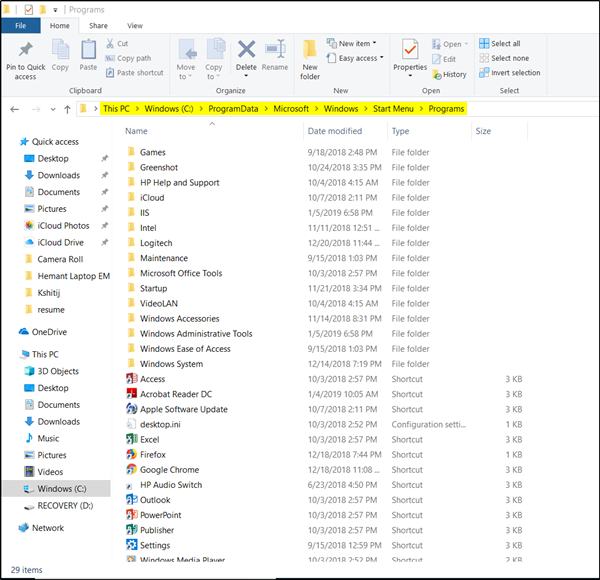Select the PowerPoint shortcut icon

pyautogui.click(x=132, y=515)
